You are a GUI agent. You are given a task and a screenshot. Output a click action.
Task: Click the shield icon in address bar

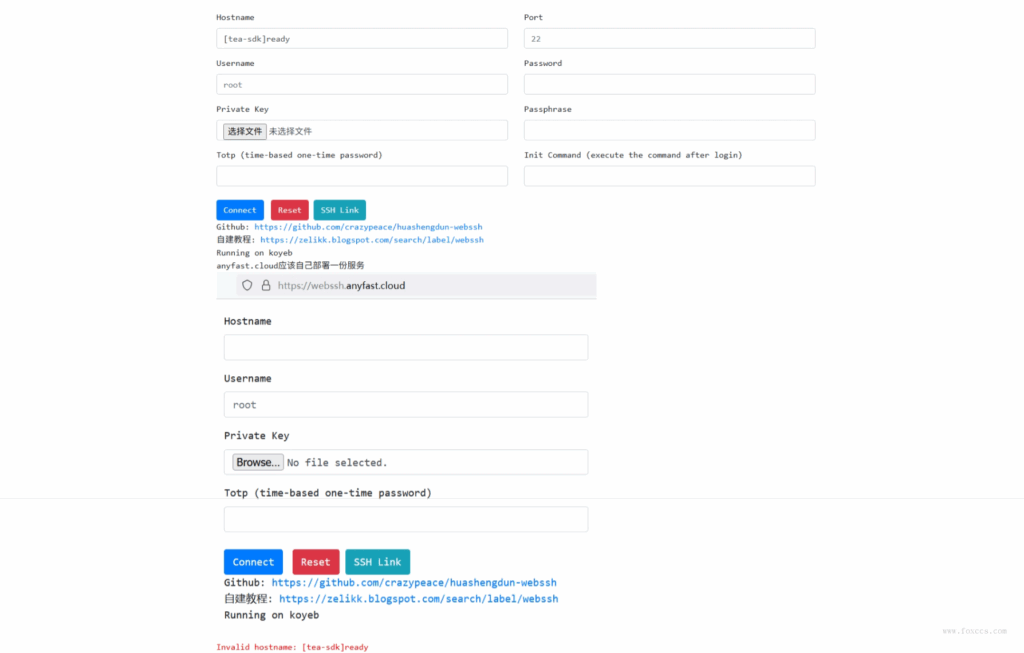[x=247, y=285]
